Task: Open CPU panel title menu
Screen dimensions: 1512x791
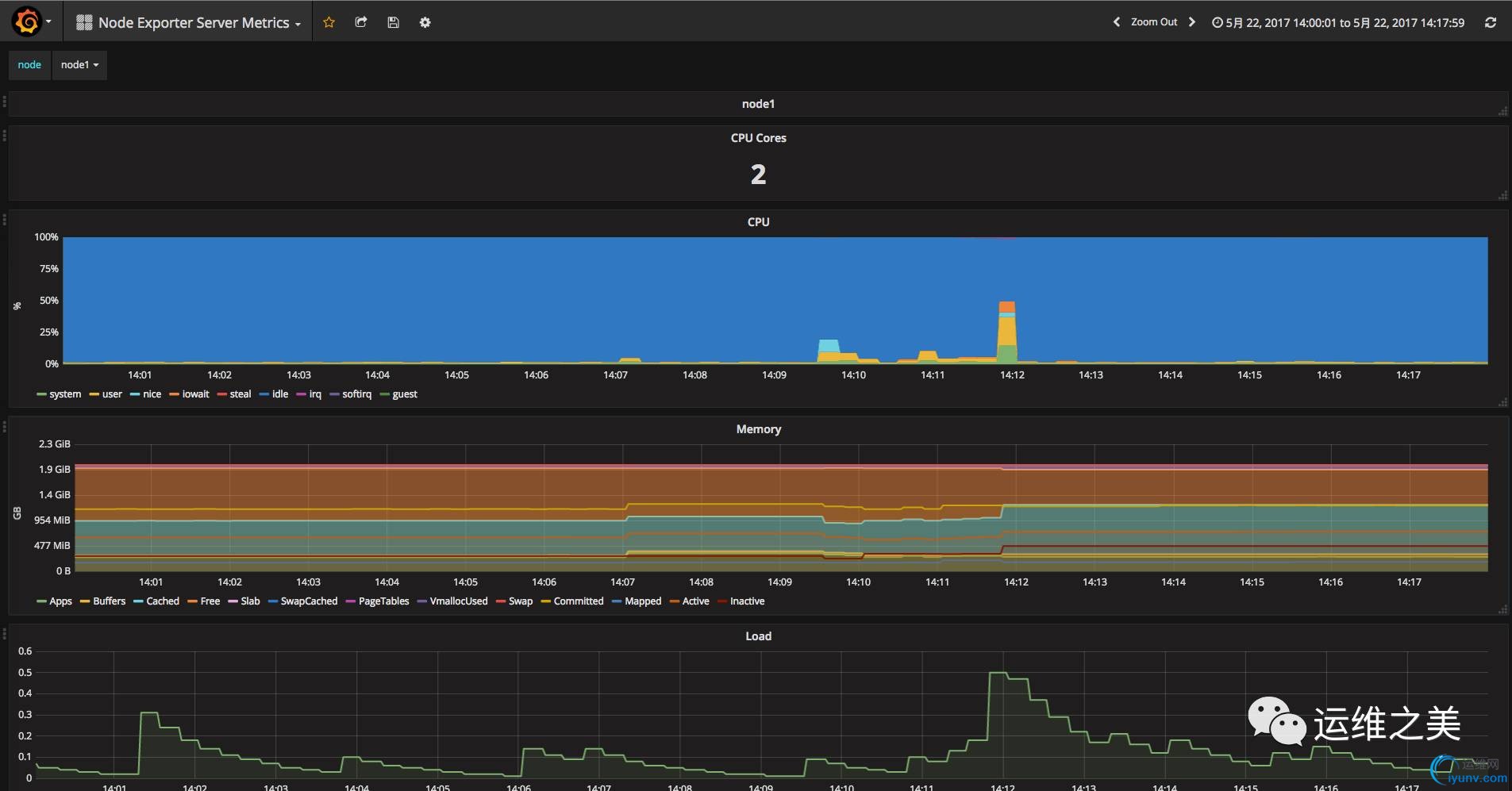Action: [758, 222]
